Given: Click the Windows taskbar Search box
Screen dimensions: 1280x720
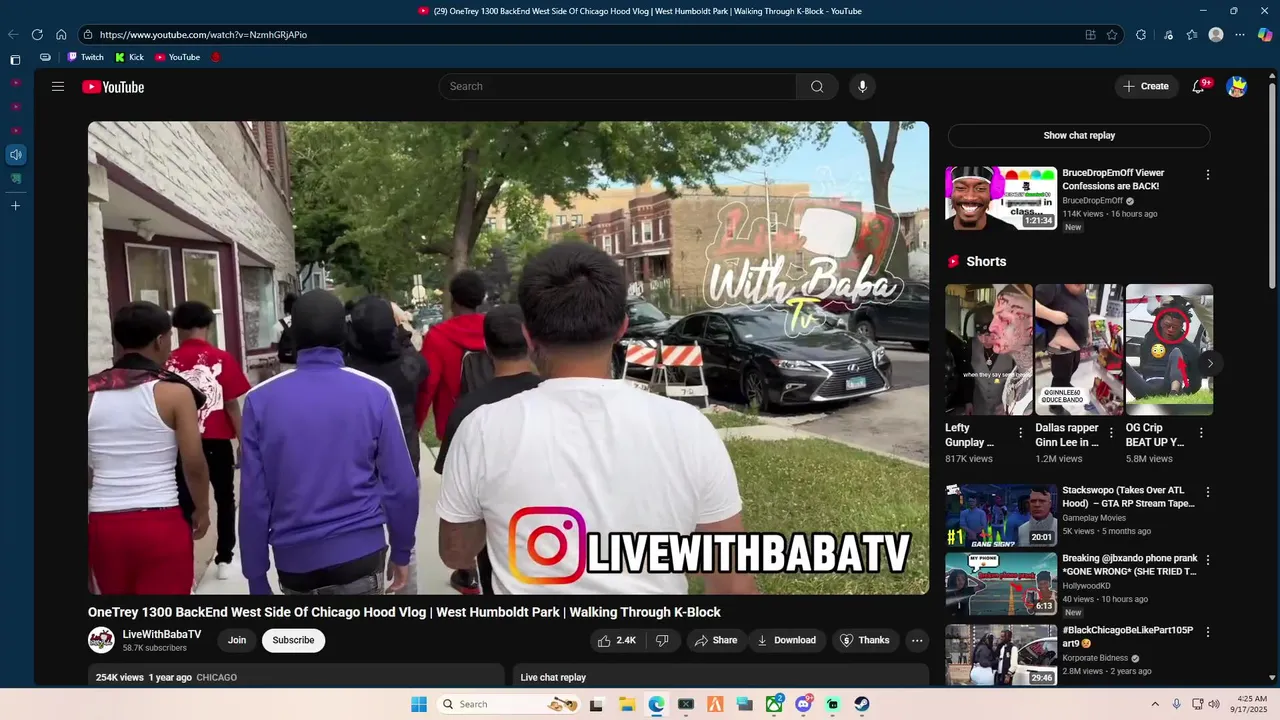Looking at the screenshot, I should click(509, 704).
